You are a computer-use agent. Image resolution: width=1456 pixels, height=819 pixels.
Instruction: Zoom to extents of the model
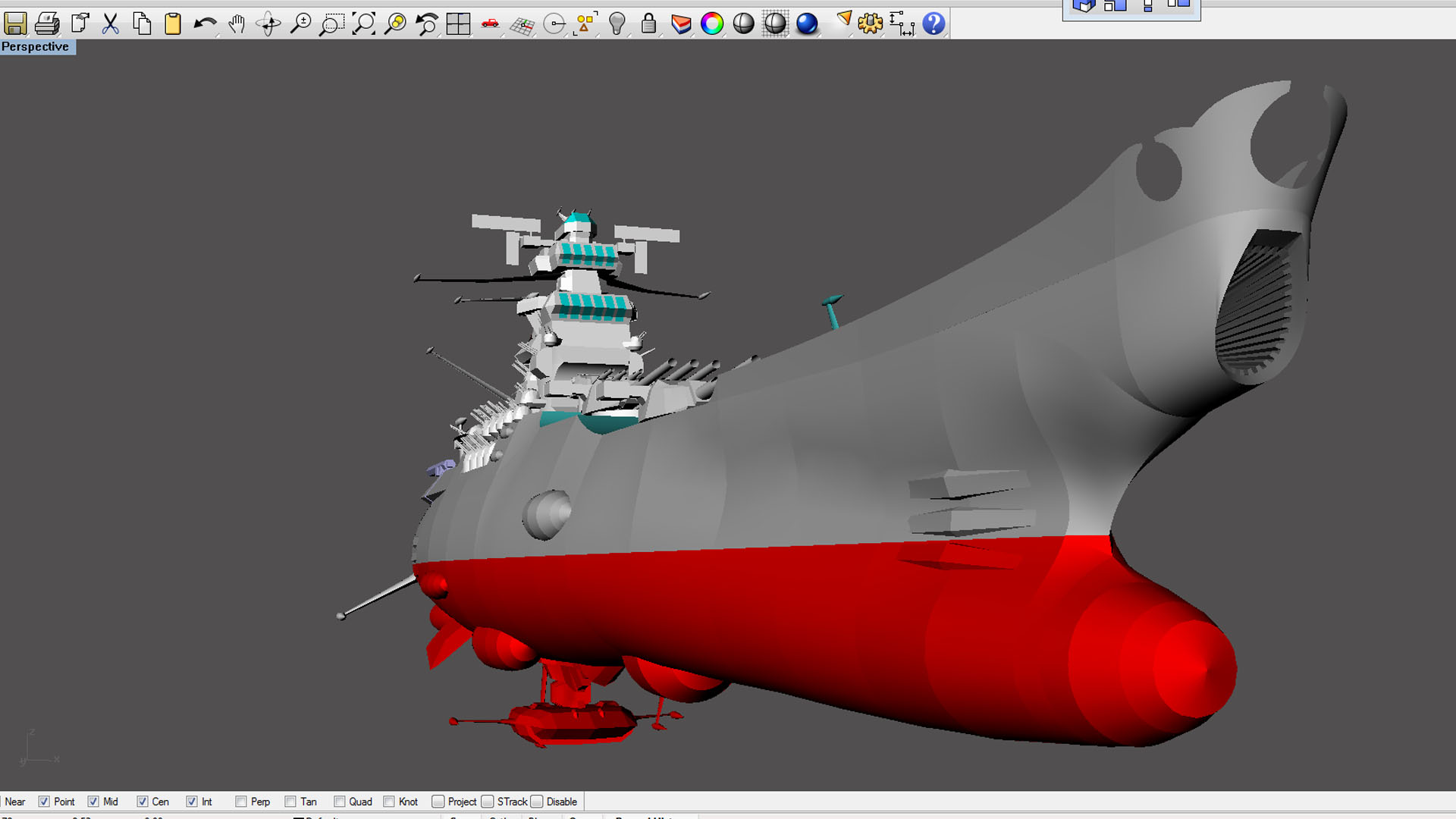click(x=364, y=24)
